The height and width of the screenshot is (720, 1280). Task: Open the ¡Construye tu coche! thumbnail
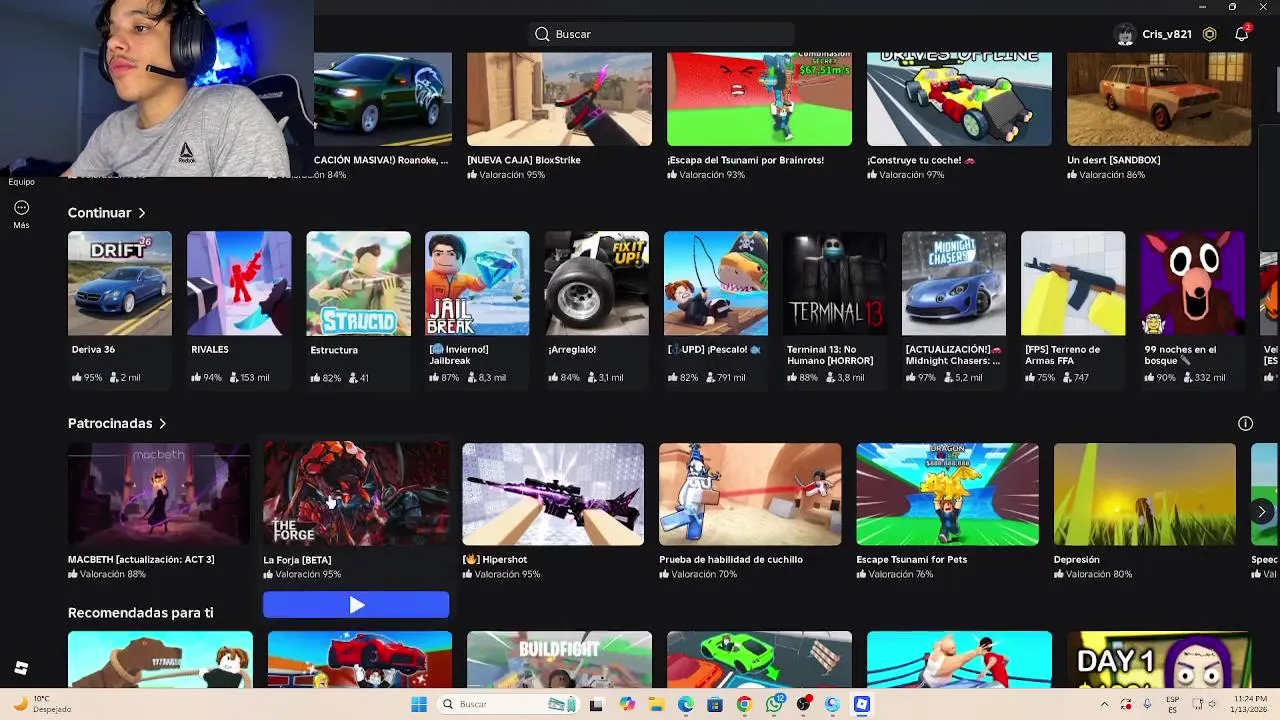959,99
